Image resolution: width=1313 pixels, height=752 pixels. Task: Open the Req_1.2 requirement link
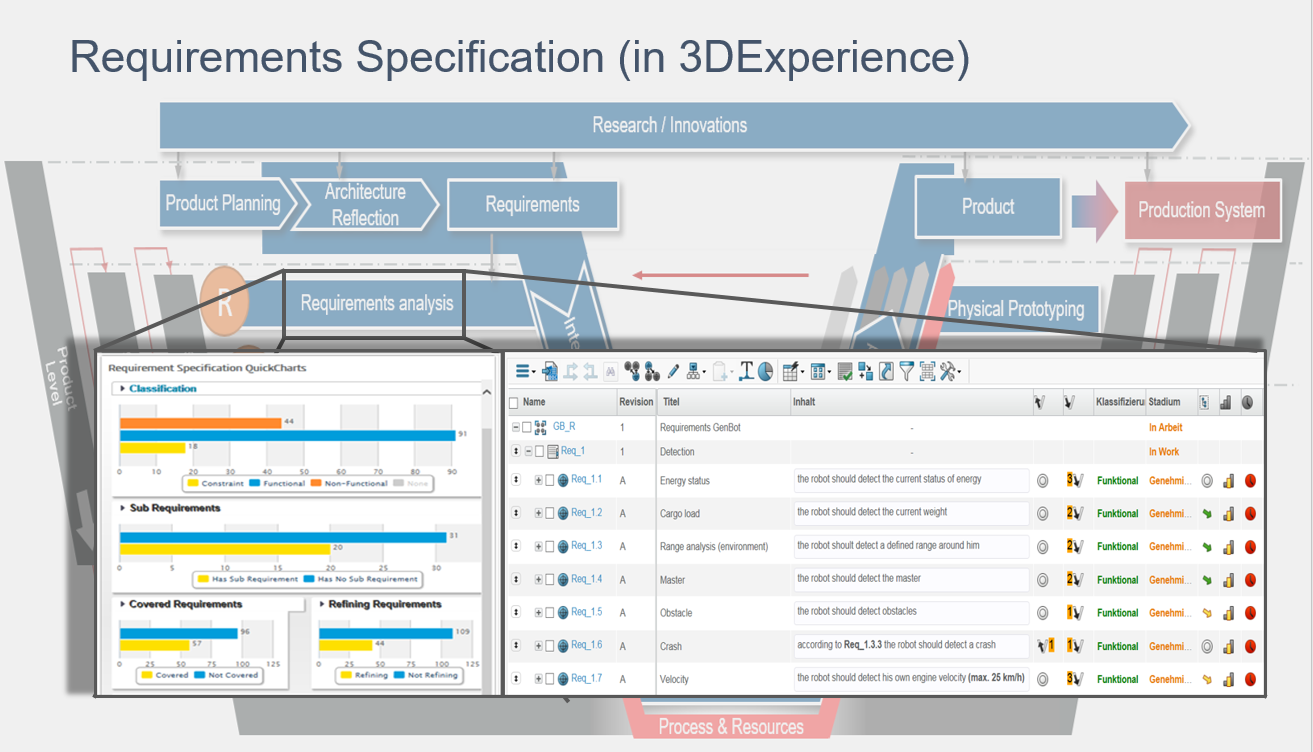tap(587, 513)
